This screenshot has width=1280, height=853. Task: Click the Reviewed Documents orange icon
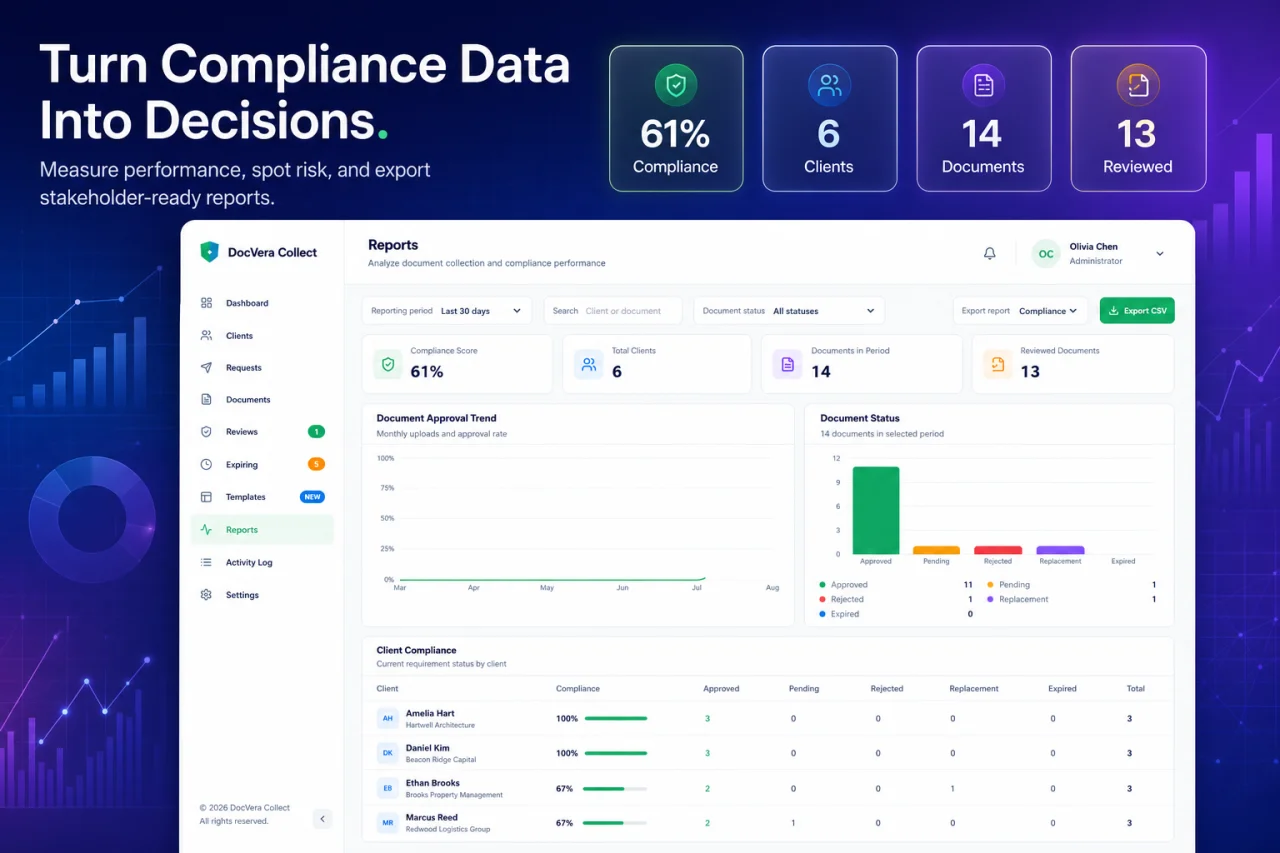click(x=997, y=364)
